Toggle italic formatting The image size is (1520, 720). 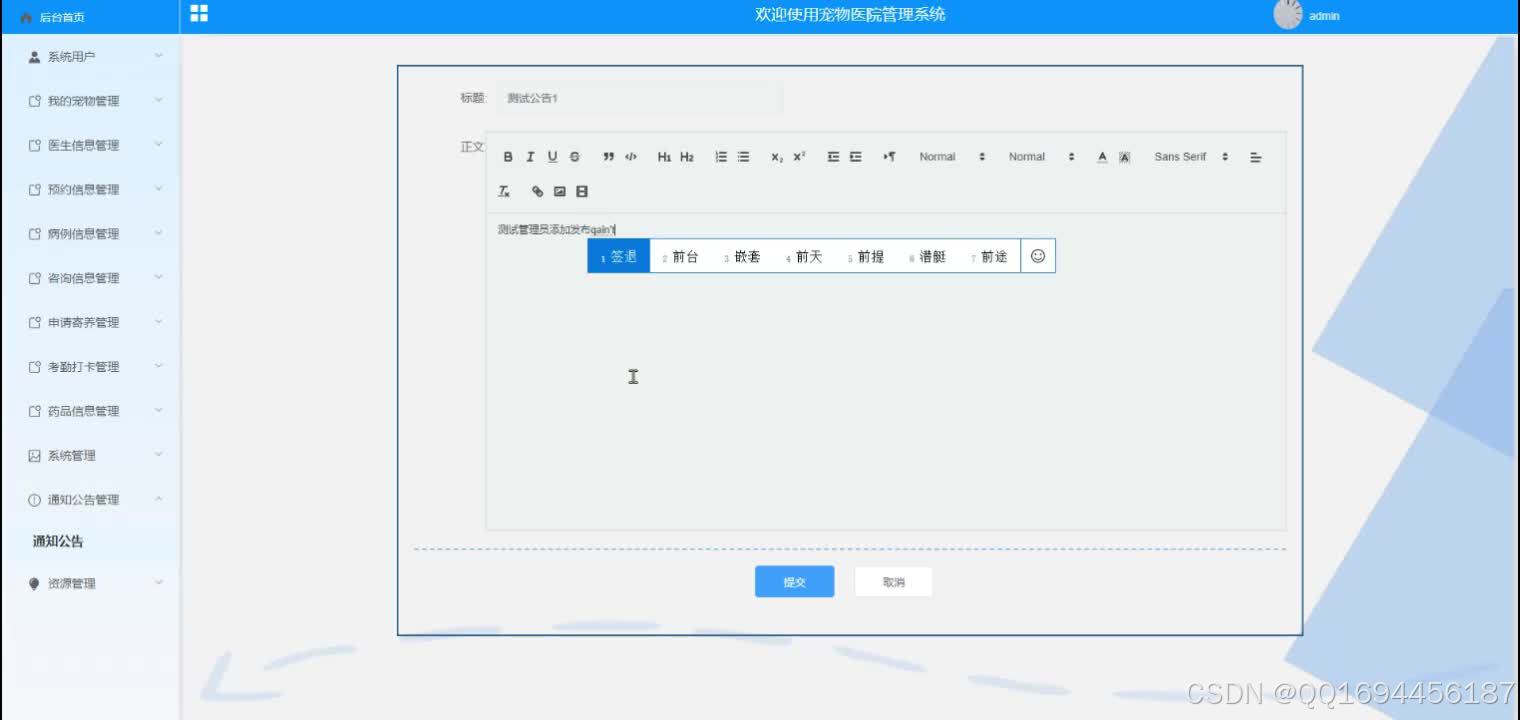pos(530,157)
